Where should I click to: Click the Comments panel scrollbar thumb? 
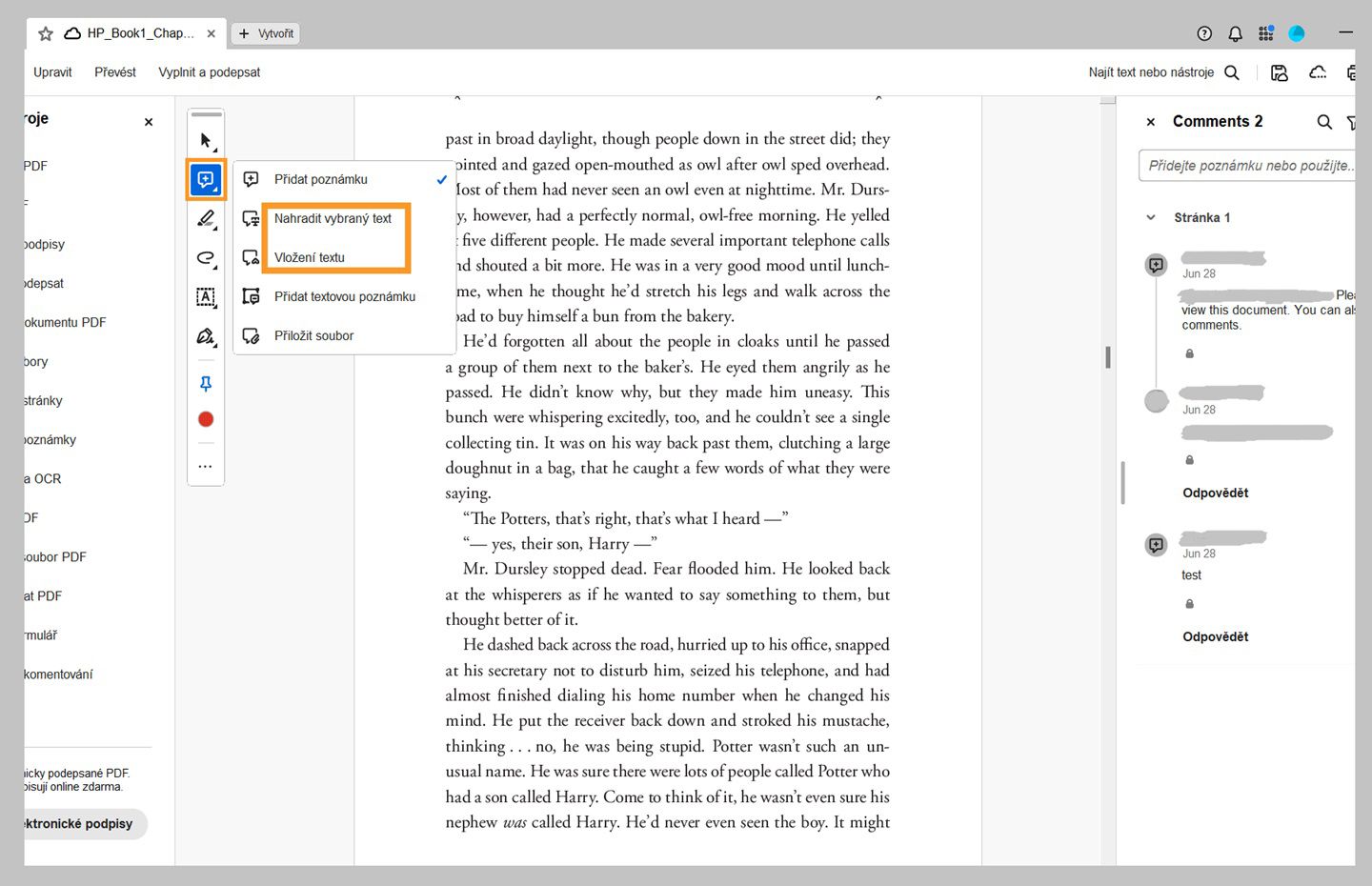[1123, 483]
